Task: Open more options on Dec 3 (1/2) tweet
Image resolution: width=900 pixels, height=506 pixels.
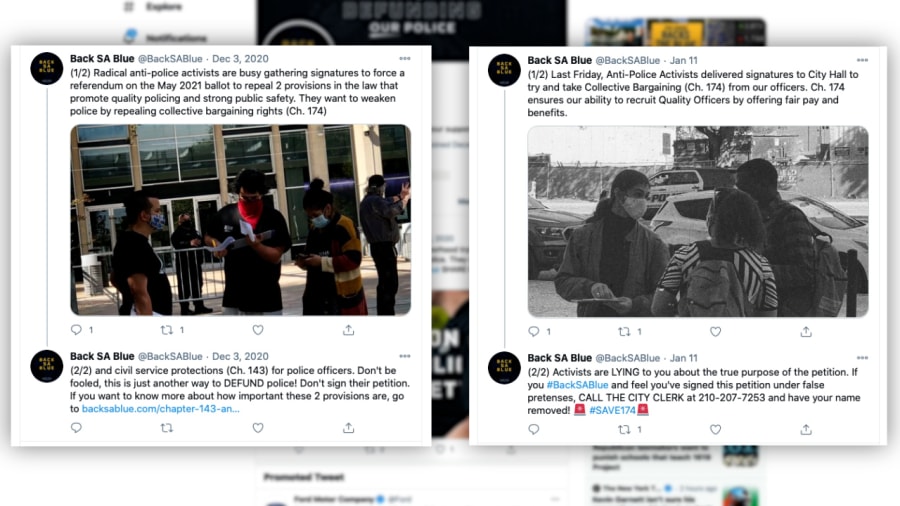Action: click(x=405, y=59)
